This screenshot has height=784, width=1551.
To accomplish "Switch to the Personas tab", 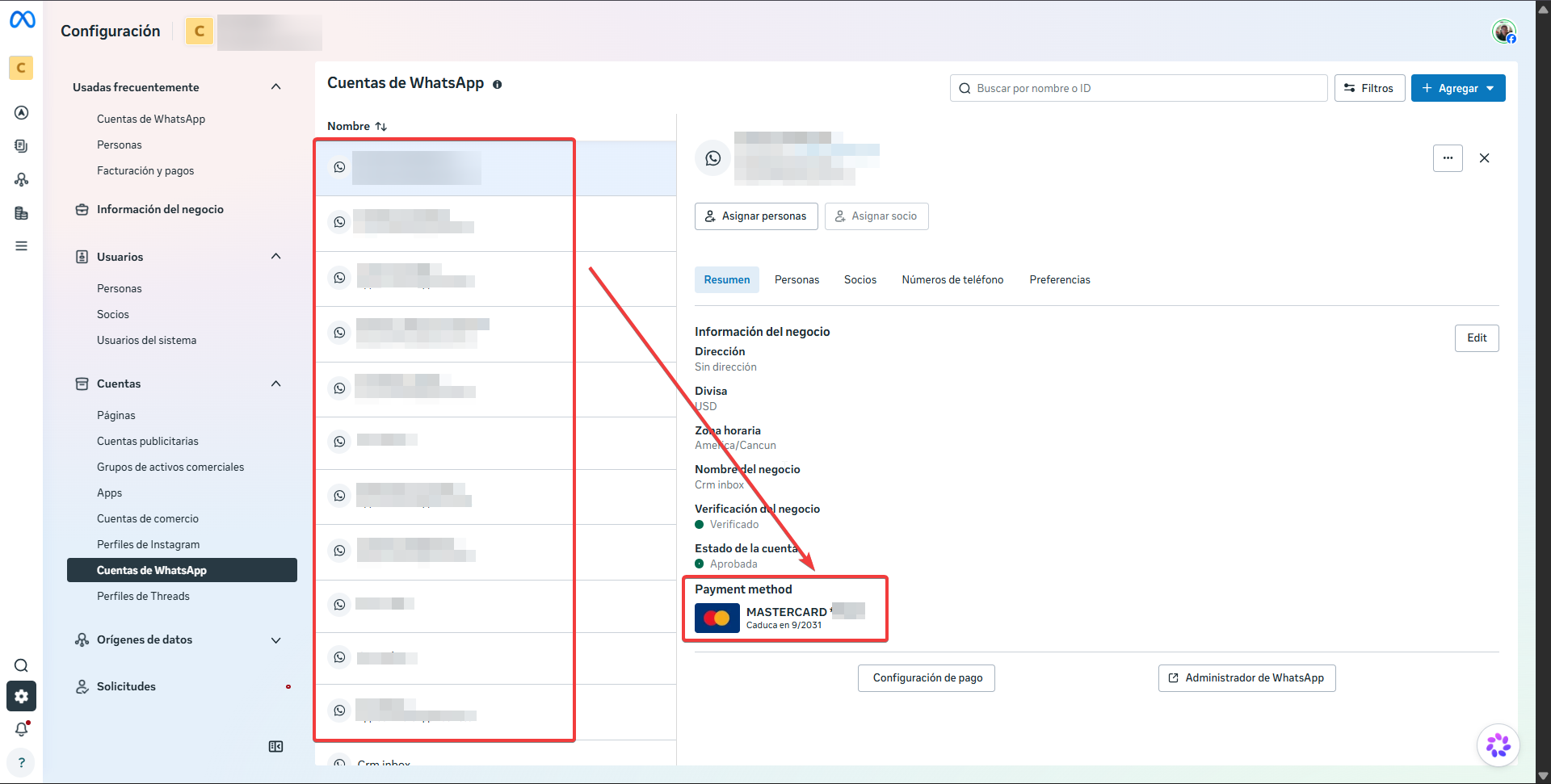I will (x=797, y=279).
